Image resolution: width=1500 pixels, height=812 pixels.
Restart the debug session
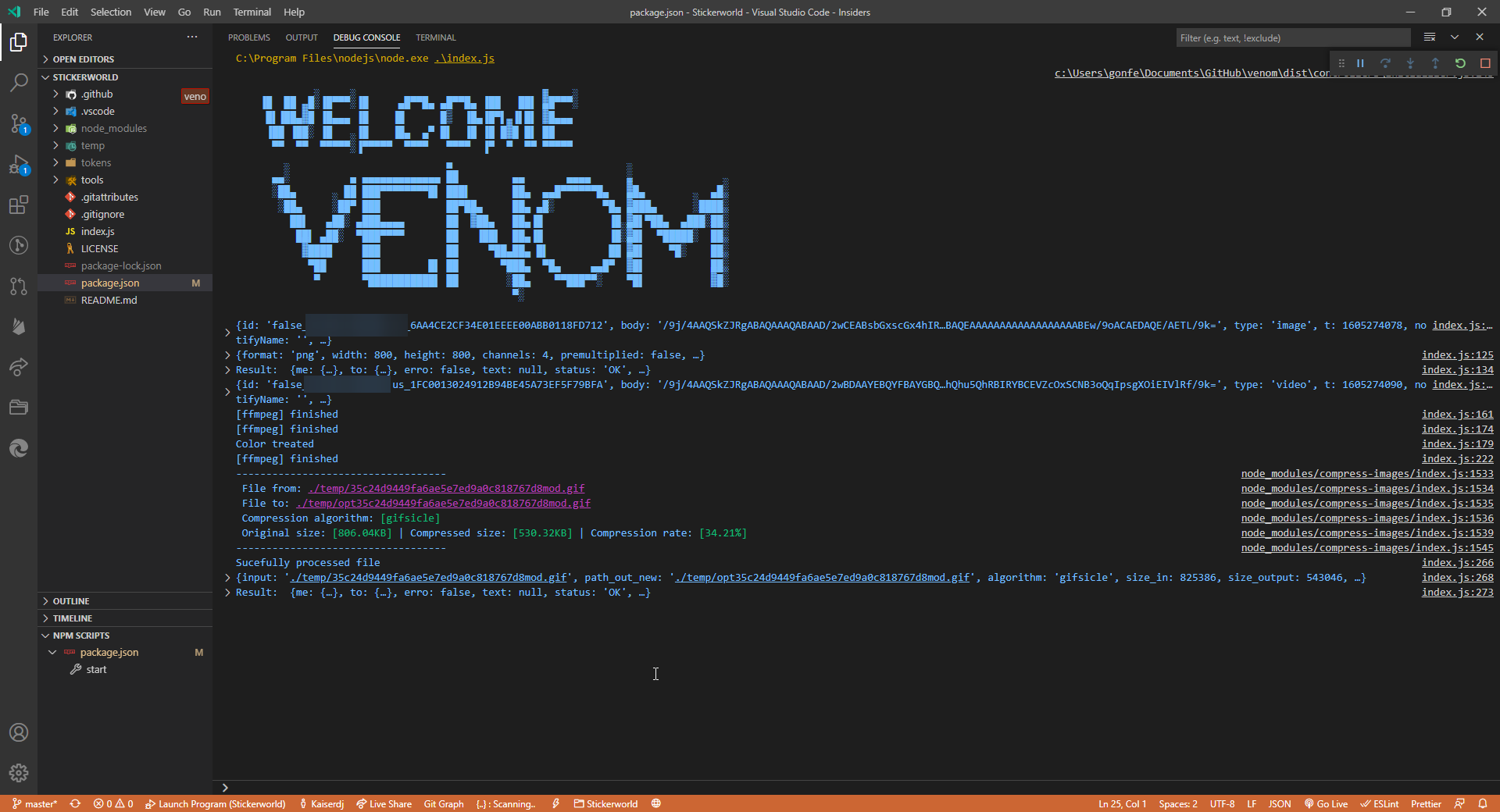1460,63
